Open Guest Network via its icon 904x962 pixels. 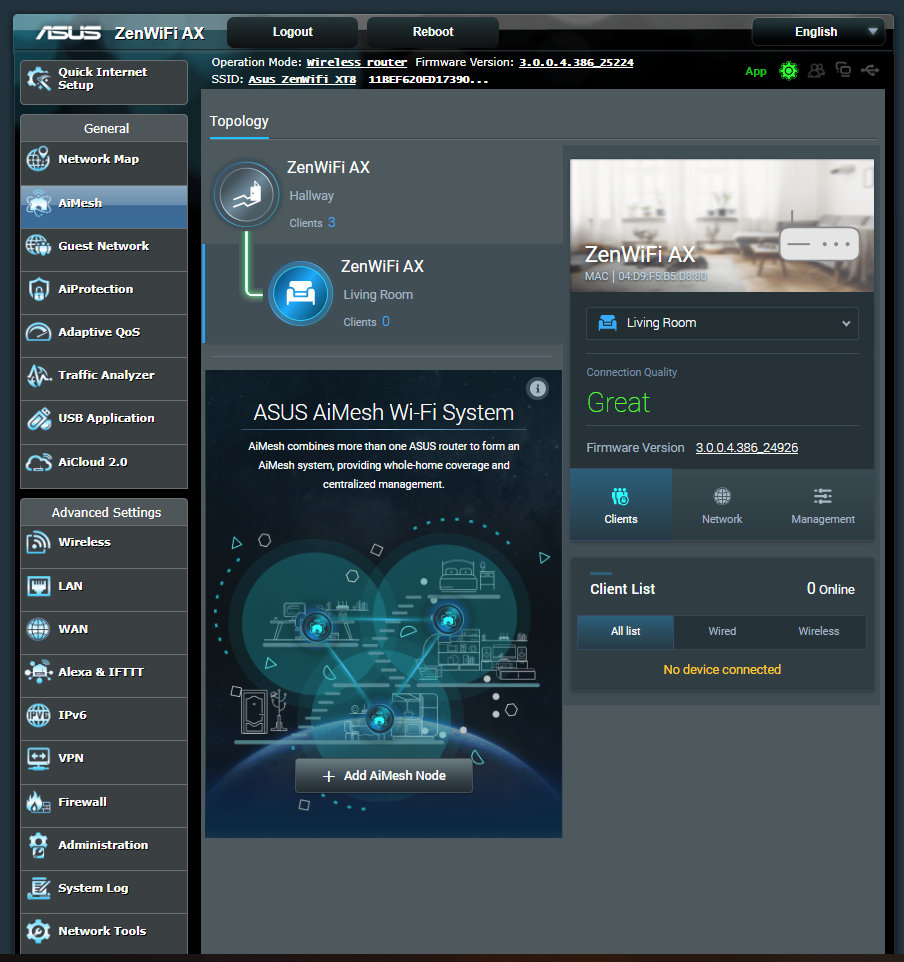38,246
